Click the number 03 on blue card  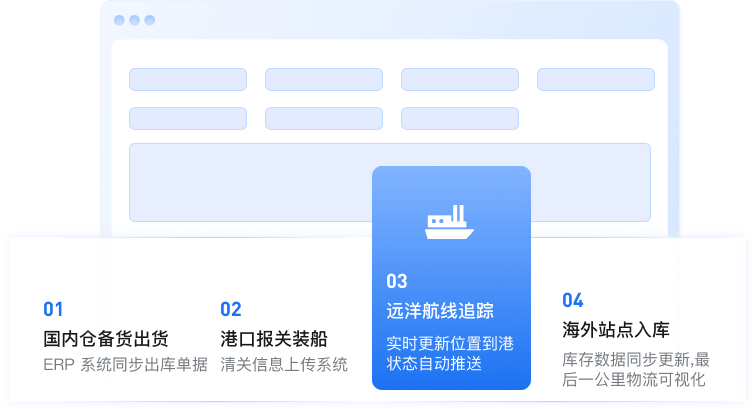[x=397, y=281]
